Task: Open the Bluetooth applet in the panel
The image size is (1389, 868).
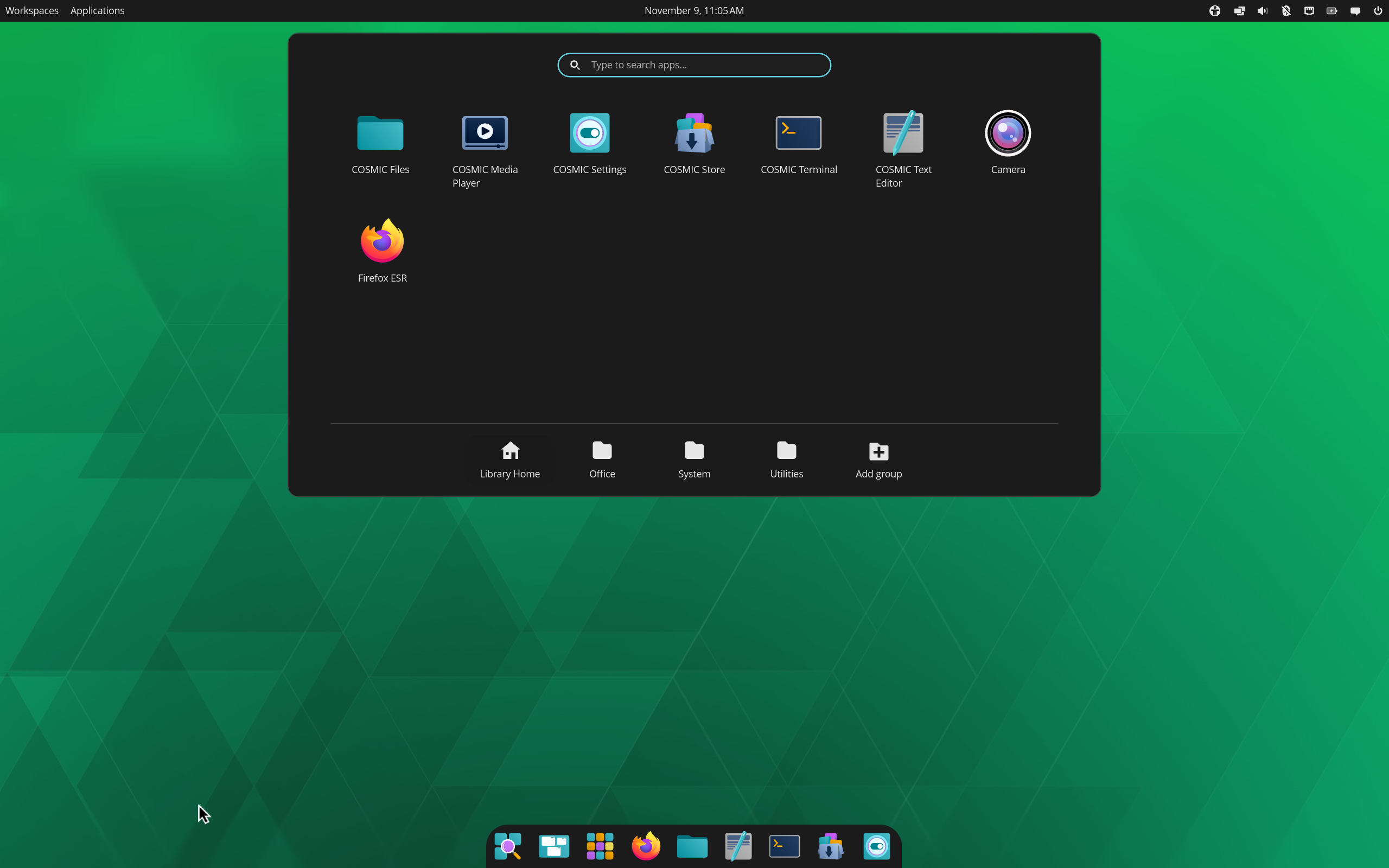Action: (x=1286, y=10)
